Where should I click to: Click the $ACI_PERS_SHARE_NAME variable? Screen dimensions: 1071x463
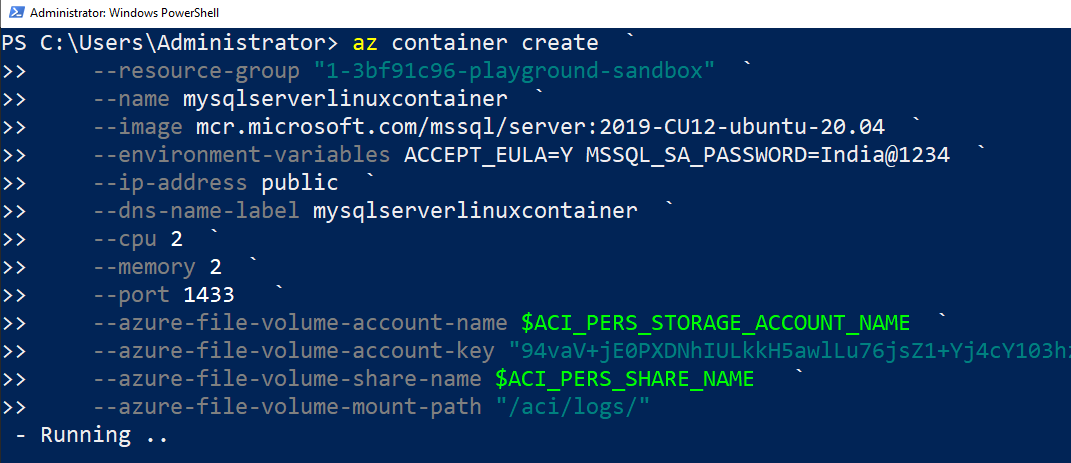pyautogui.click(x=624, y=379)
